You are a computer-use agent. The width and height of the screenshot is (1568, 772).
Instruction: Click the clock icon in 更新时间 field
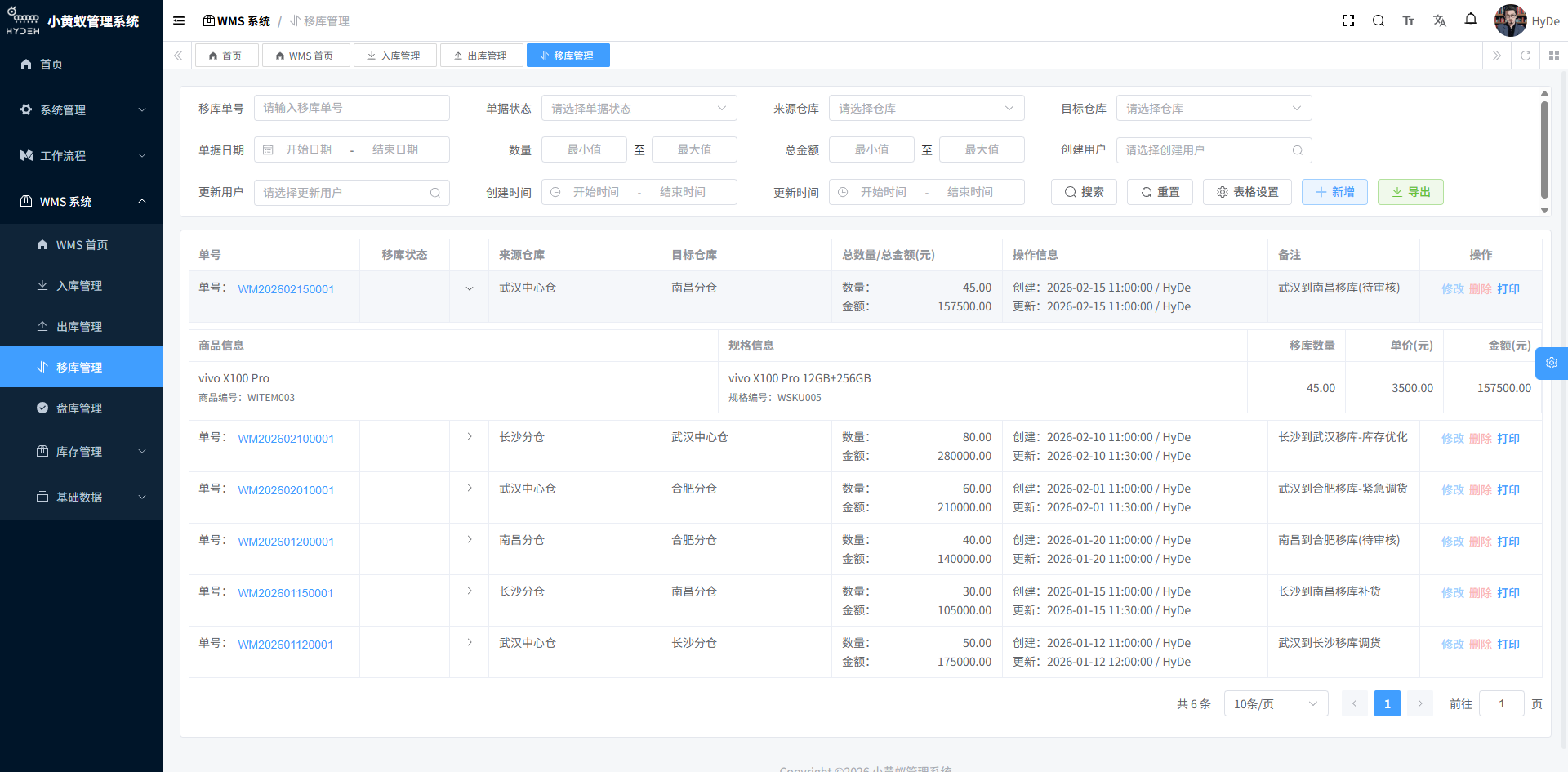843,192
